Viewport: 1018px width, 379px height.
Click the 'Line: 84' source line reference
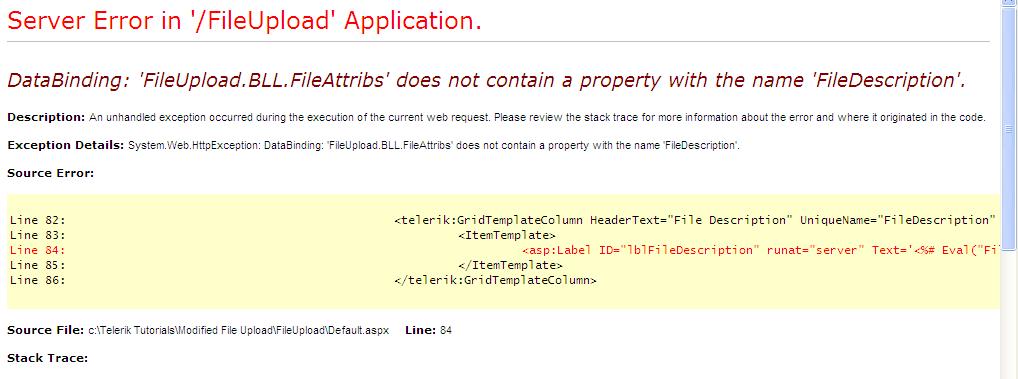tap(428, 330)
